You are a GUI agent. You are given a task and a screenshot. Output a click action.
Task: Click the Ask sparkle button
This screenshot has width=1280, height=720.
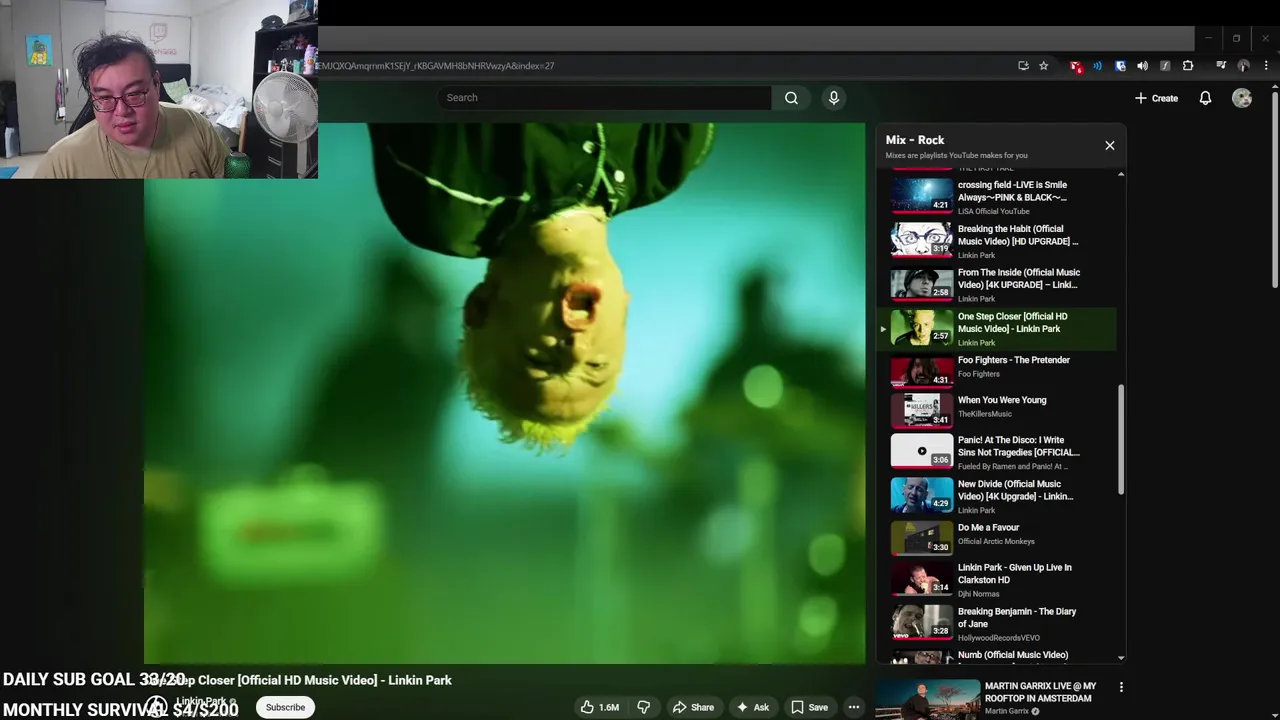pyautogui.click(x=752, y=707)
